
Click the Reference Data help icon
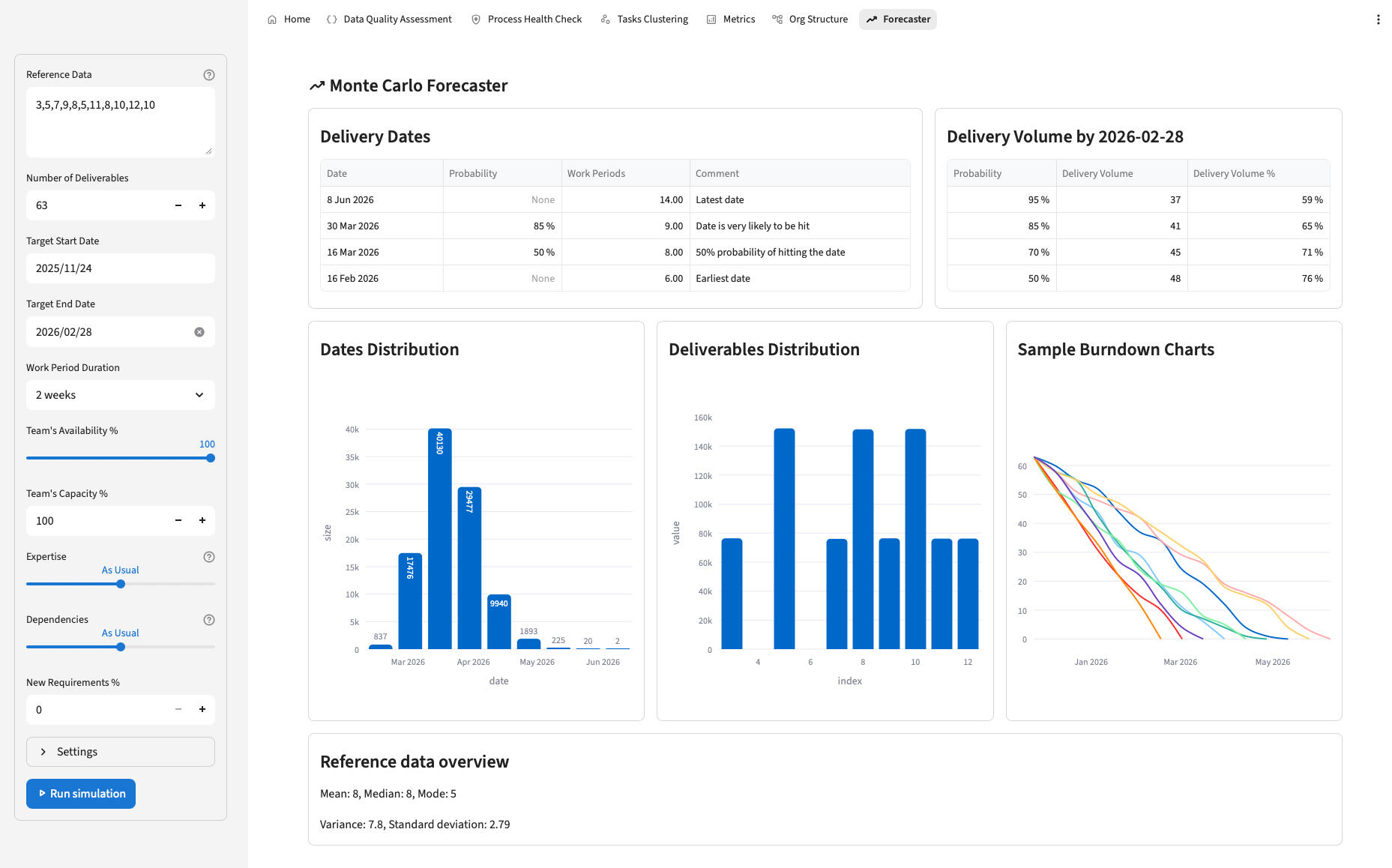tap(209, 75)
